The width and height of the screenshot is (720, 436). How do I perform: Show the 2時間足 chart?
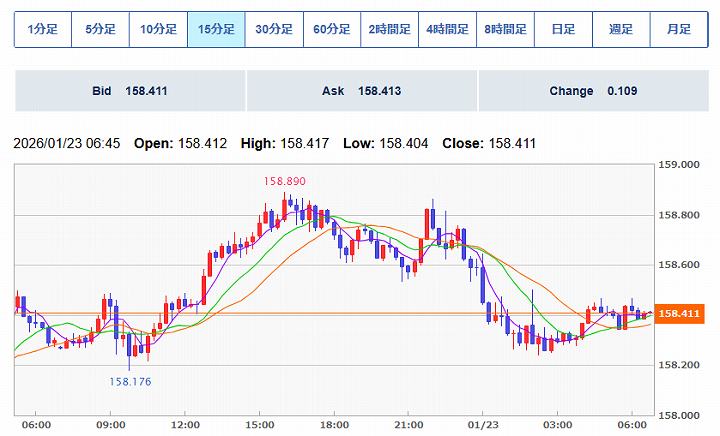[390, 30]
